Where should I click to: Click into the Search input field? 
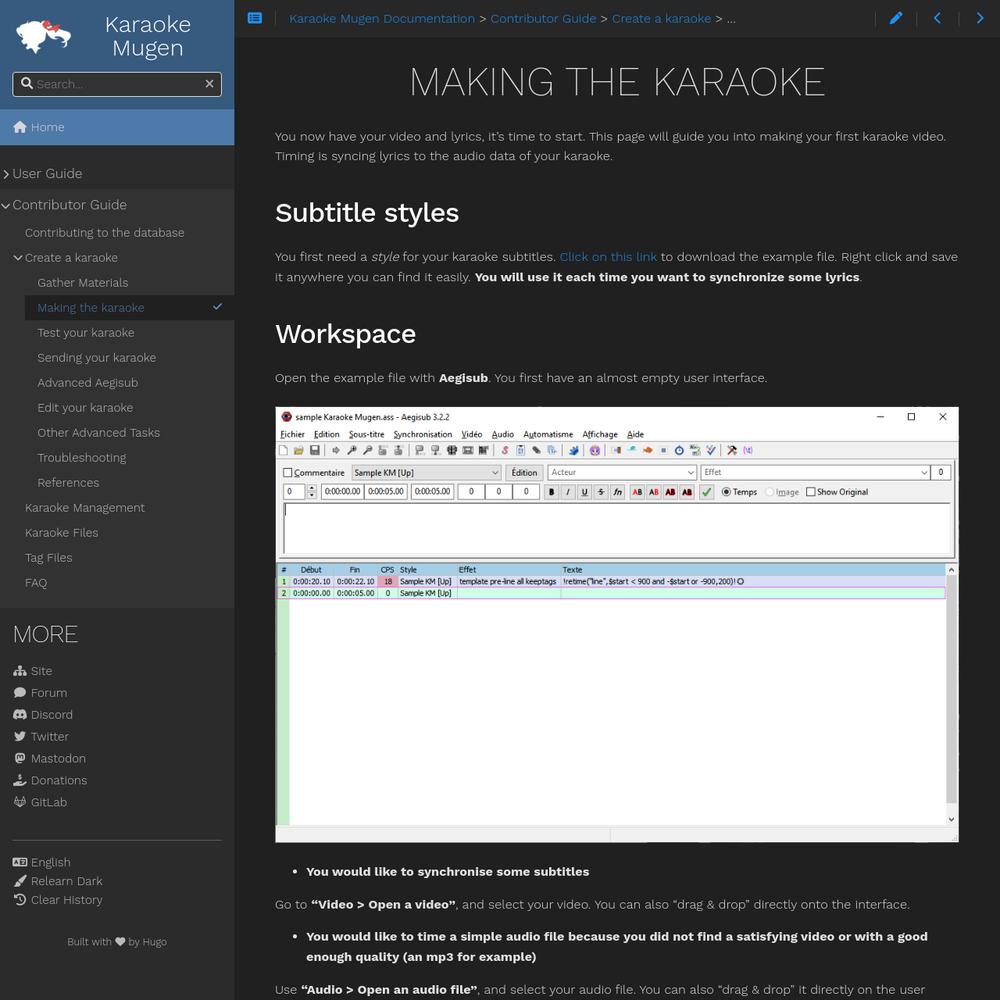(118, 84)
